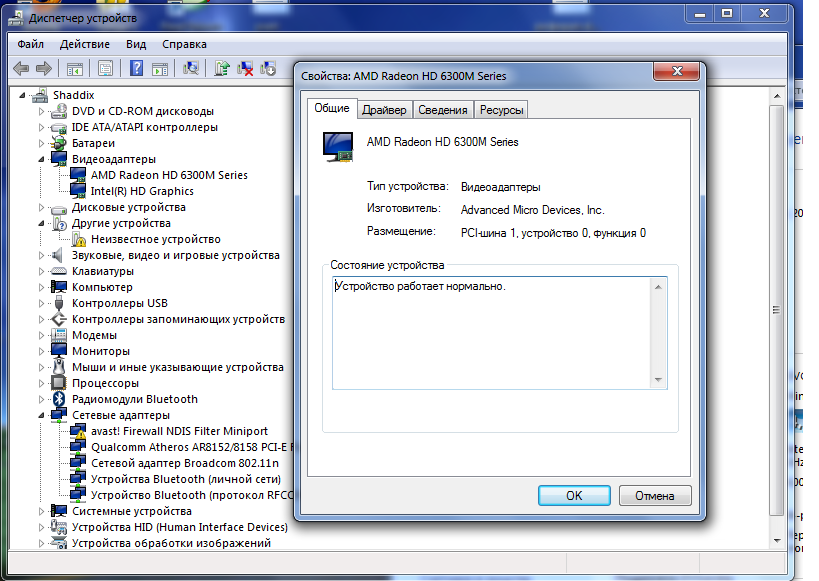Click the Update Driver toolbar icon

222,68
